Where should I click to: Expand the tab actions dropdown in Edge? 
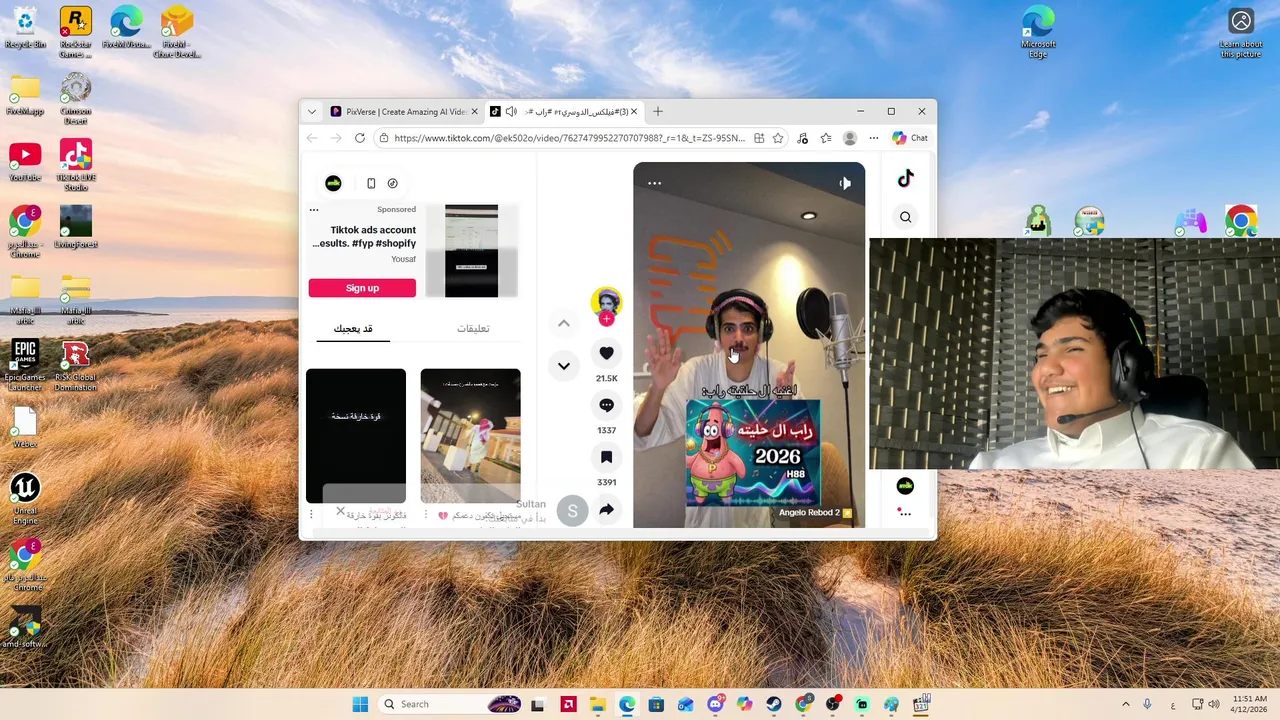(x=312, y=112)
